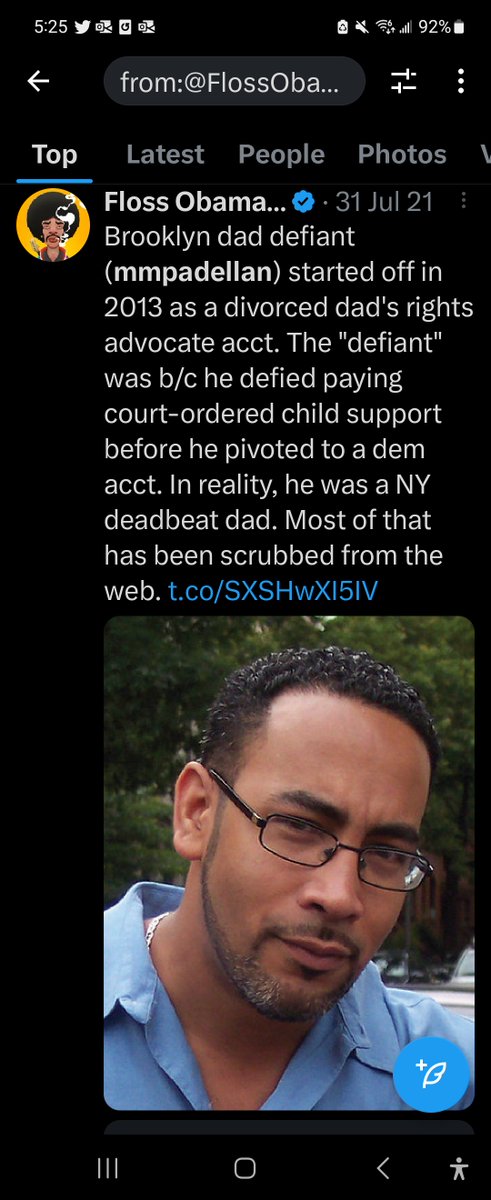
Task: Tap Android recent apps button
Action: point(107,1168)
